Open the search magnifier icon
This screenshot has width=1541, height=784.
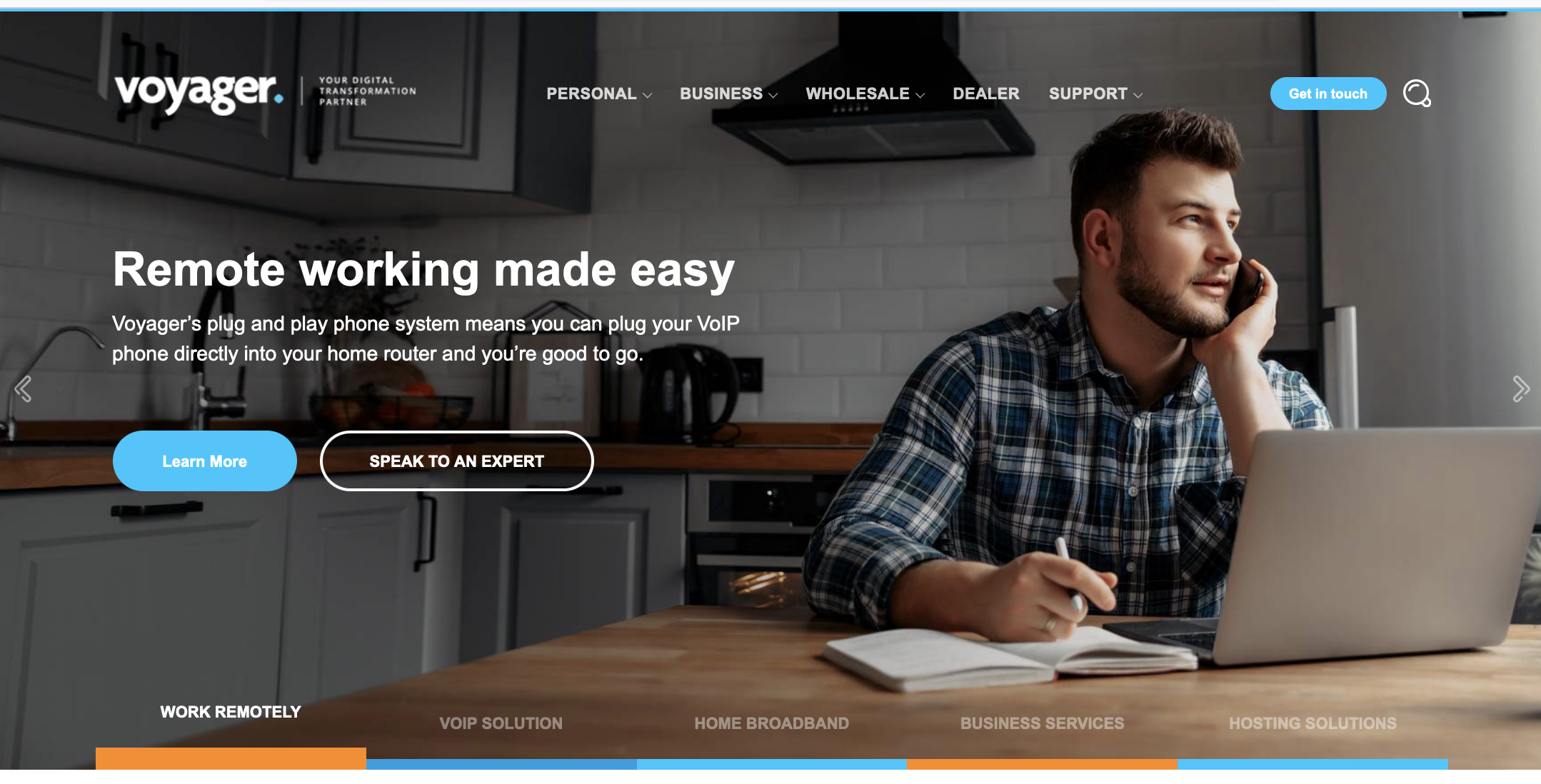(x=1417, y=94)
